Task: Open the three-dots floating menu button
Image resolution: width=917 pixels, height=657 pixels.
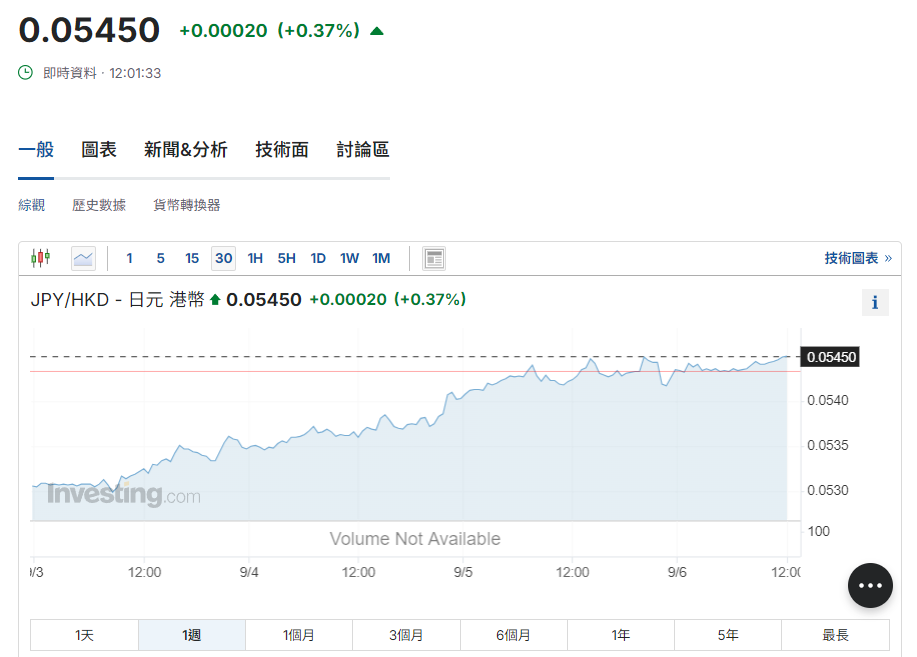Action: (x=870, y=585)
